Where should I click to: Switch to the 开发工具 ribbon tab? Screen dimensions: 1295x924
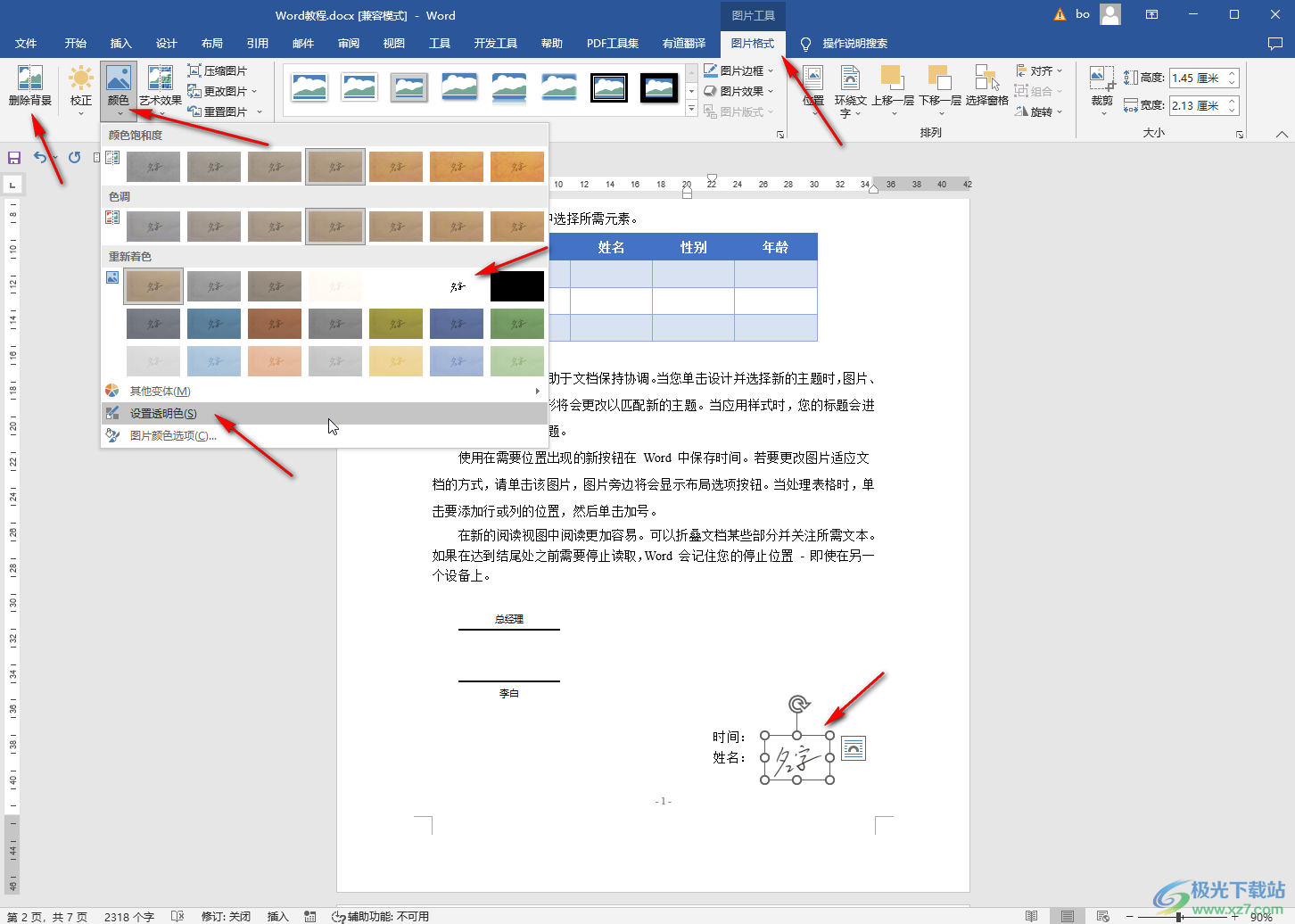click(496, 42)
